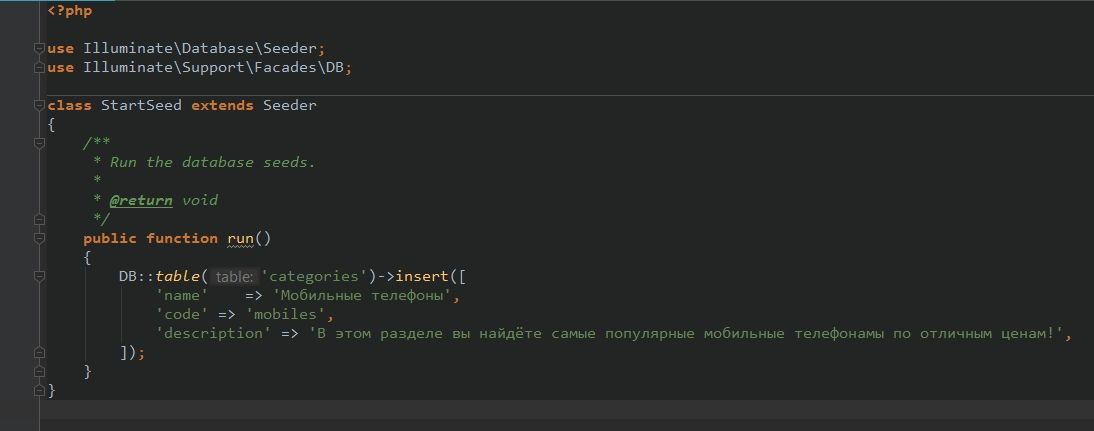Click the opening brace under class StartSeed

click(51, 125)
